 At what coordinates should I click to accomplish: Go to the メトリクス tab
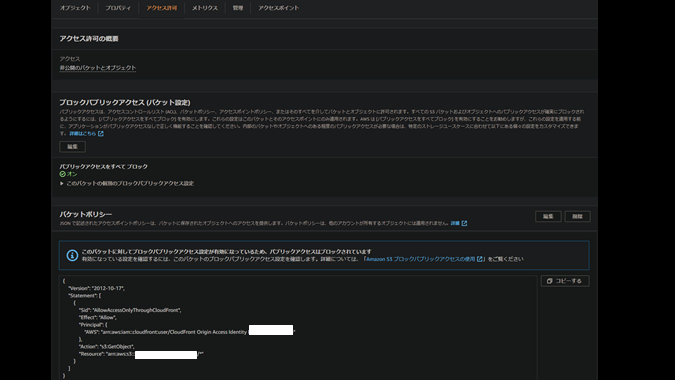(x=205, y=8)
